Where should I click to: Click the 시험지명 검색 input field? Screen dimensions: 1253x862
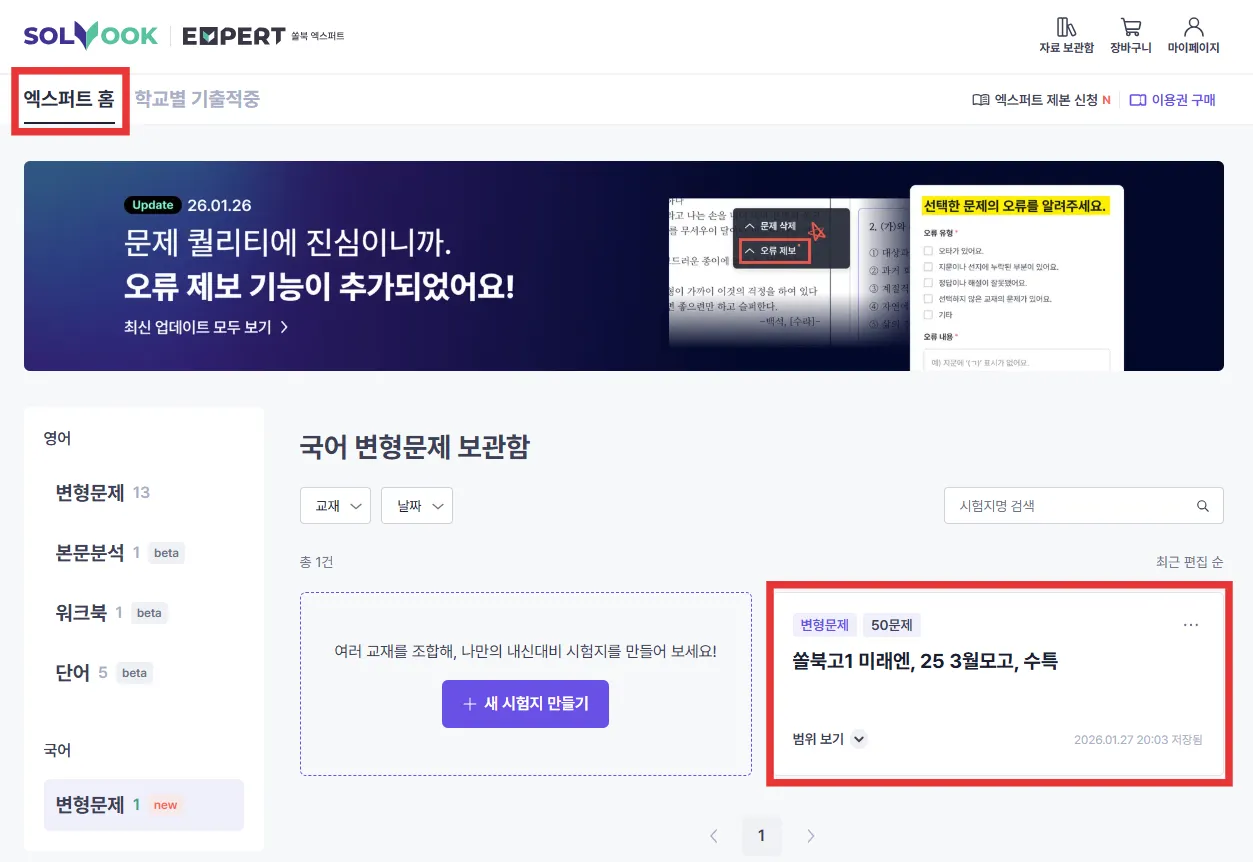point(1084,506)
